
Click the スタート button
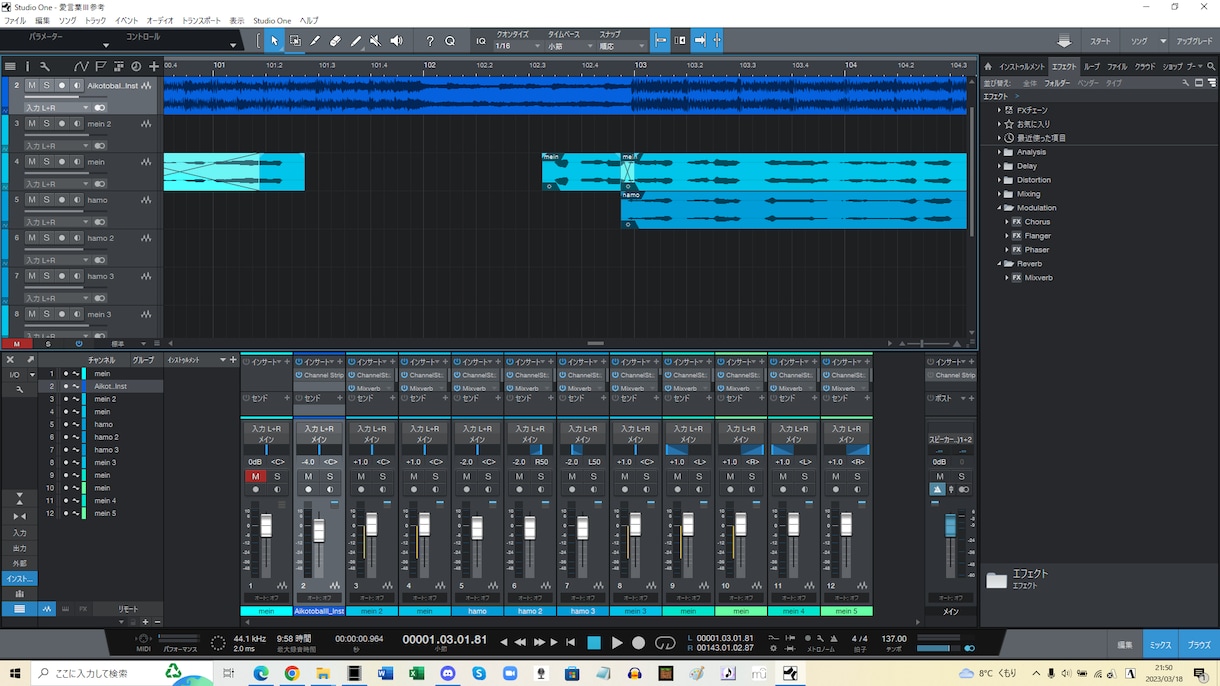(x=1100, y=42)
